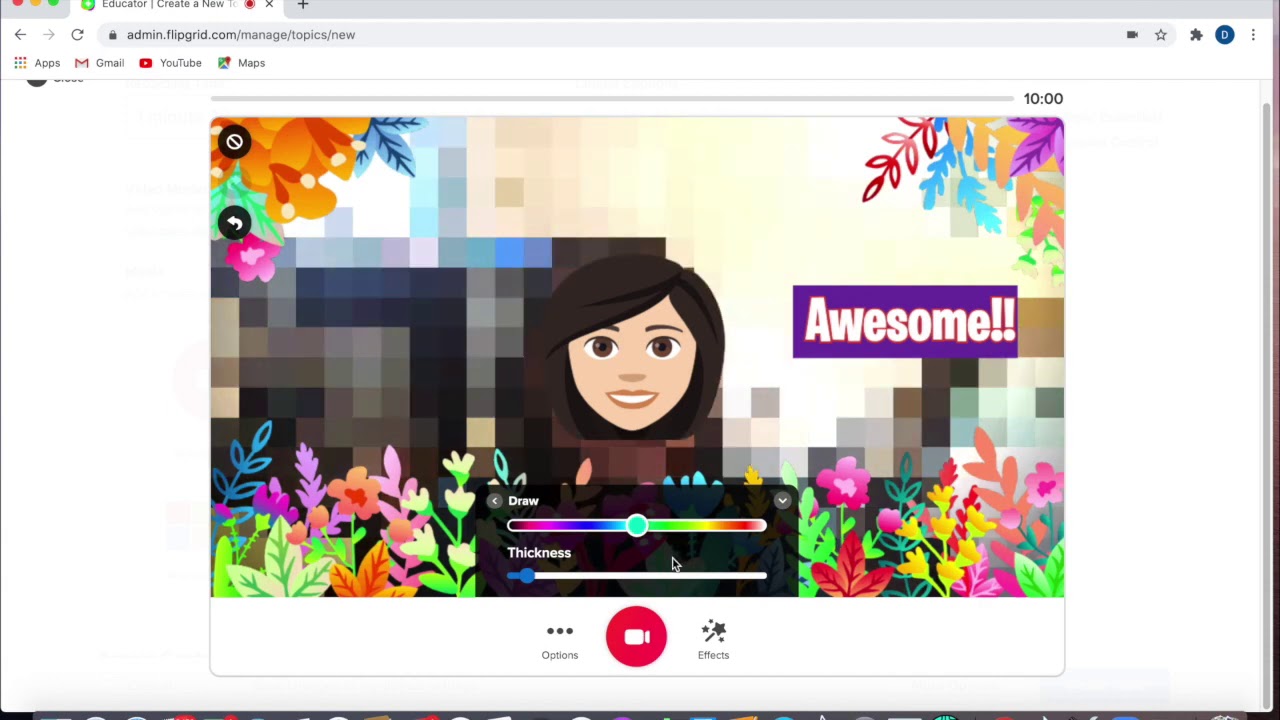Click the site lock icon

(x=113, y=35)
